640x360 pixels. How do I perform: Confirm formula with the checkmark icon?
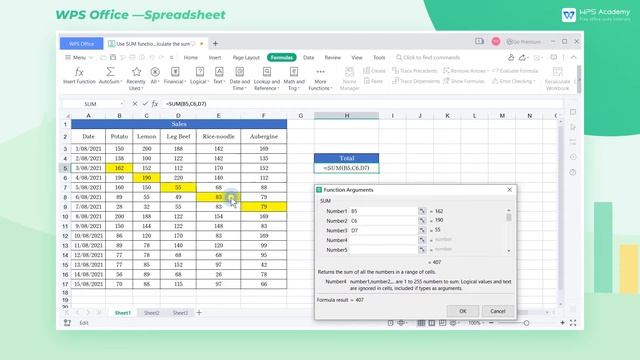coord(145,104)
